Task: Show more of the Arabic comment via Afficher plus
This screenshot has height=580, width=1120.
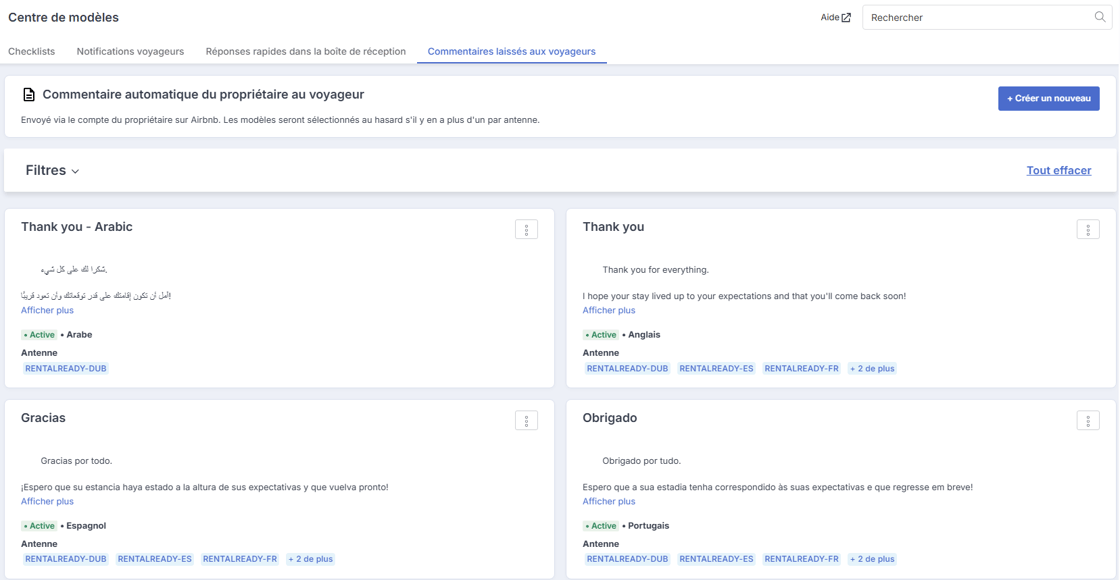Action: coord(47,310)
